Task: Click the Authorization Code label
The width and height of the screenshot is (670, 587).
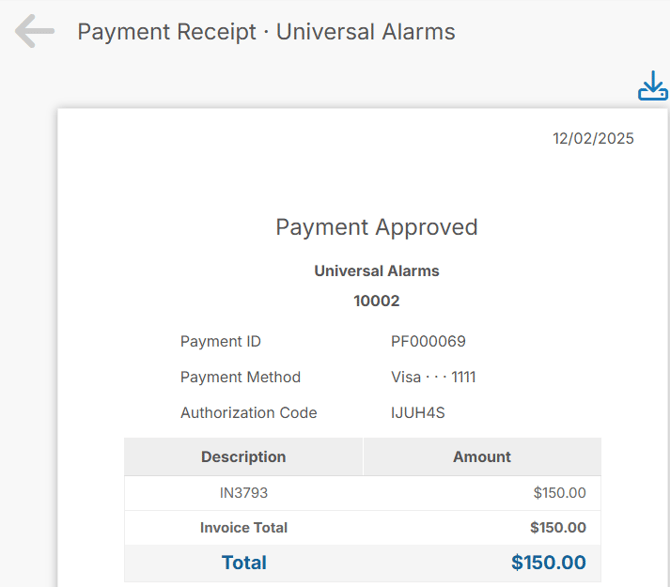Action: coord(248,413)
